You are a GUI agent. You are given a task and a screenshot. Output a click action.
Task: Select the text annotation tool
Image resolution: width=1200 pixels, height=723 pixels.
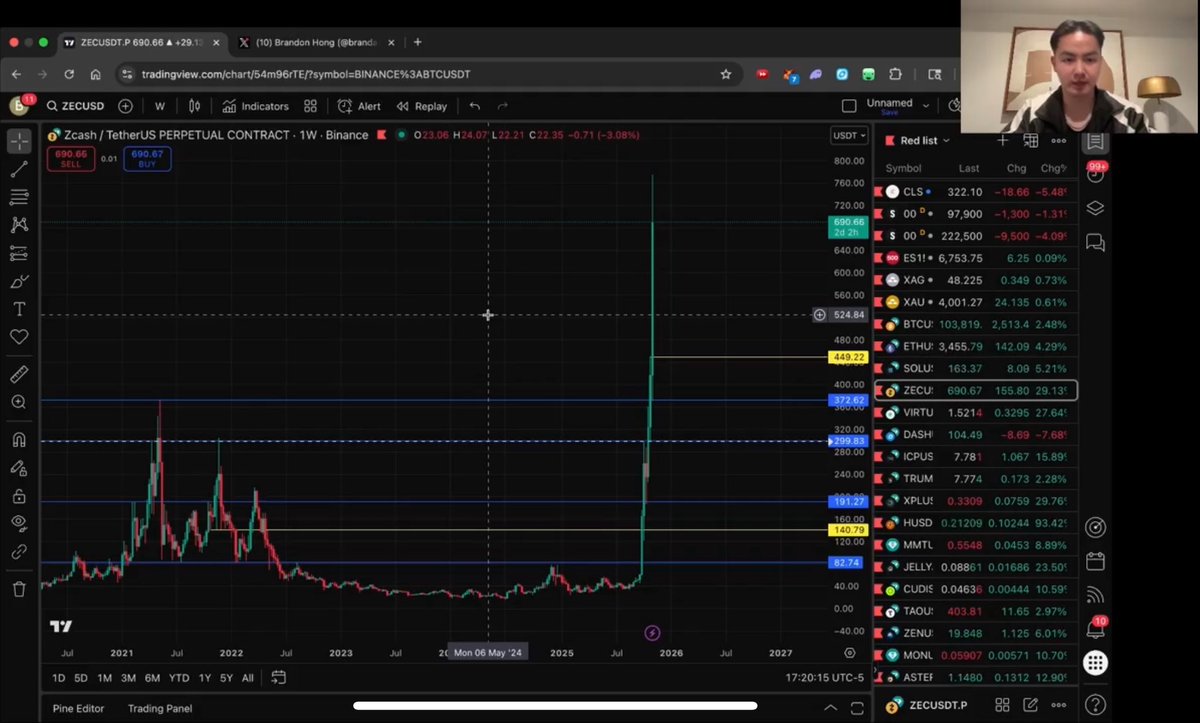point(19,309)
